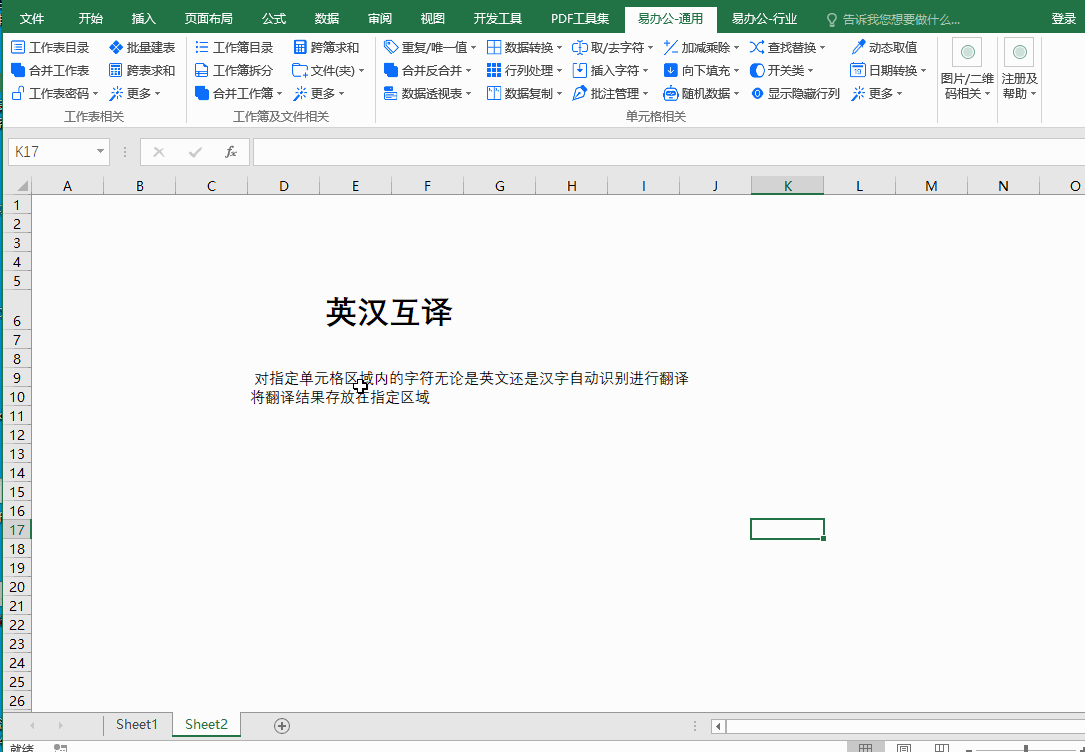Open the 工作表目录 sheet directory tool
This screenshot has width=1085, height=752.
51,48
